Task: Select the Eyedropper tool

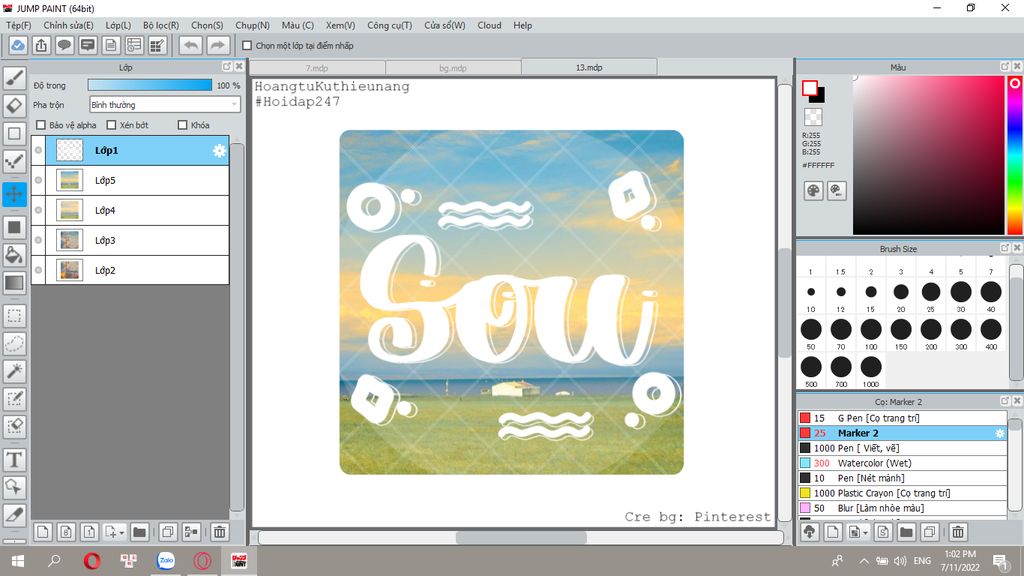Action: point(14,515)
